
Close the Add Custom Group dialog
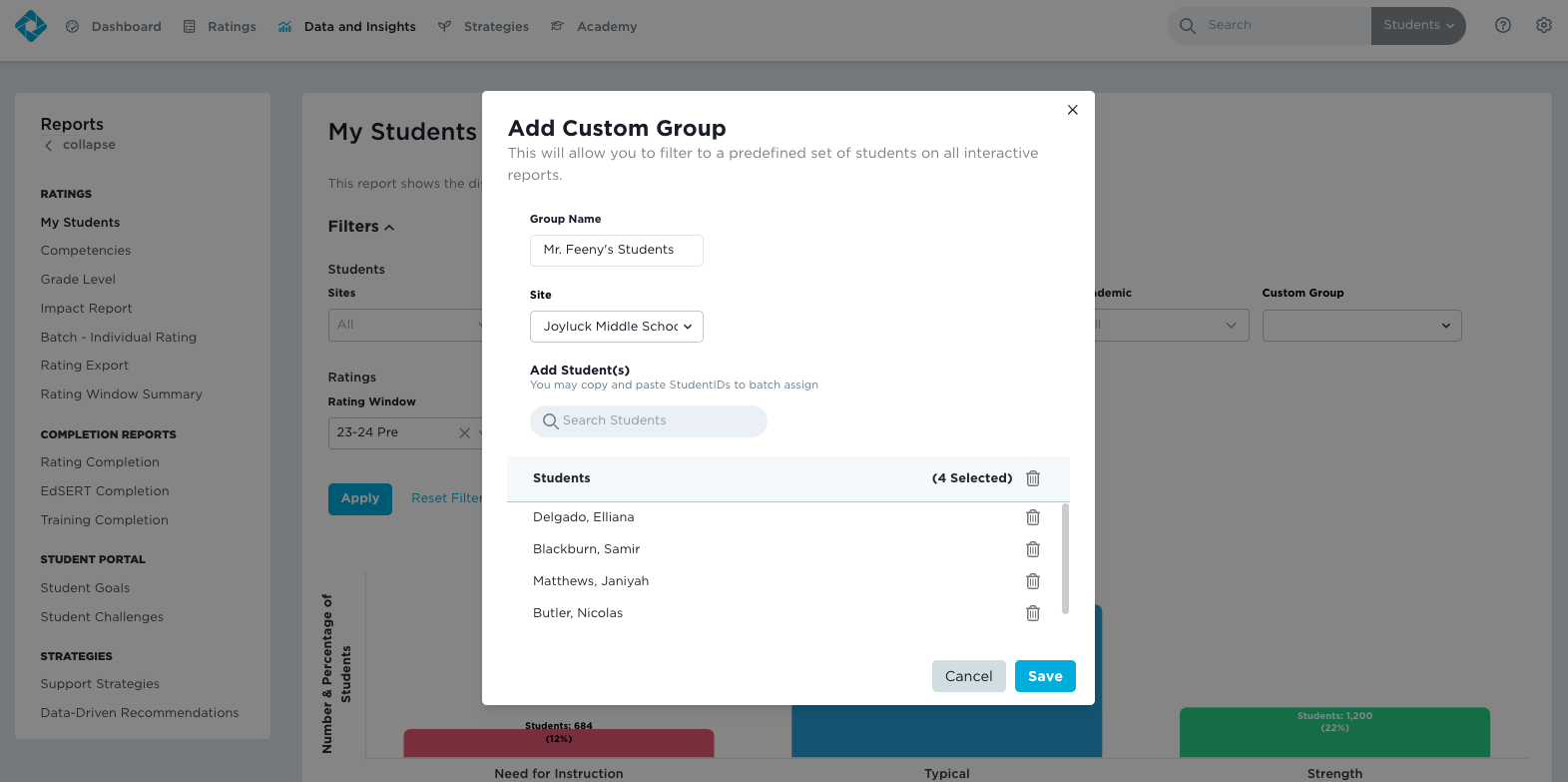point(1072,110)
